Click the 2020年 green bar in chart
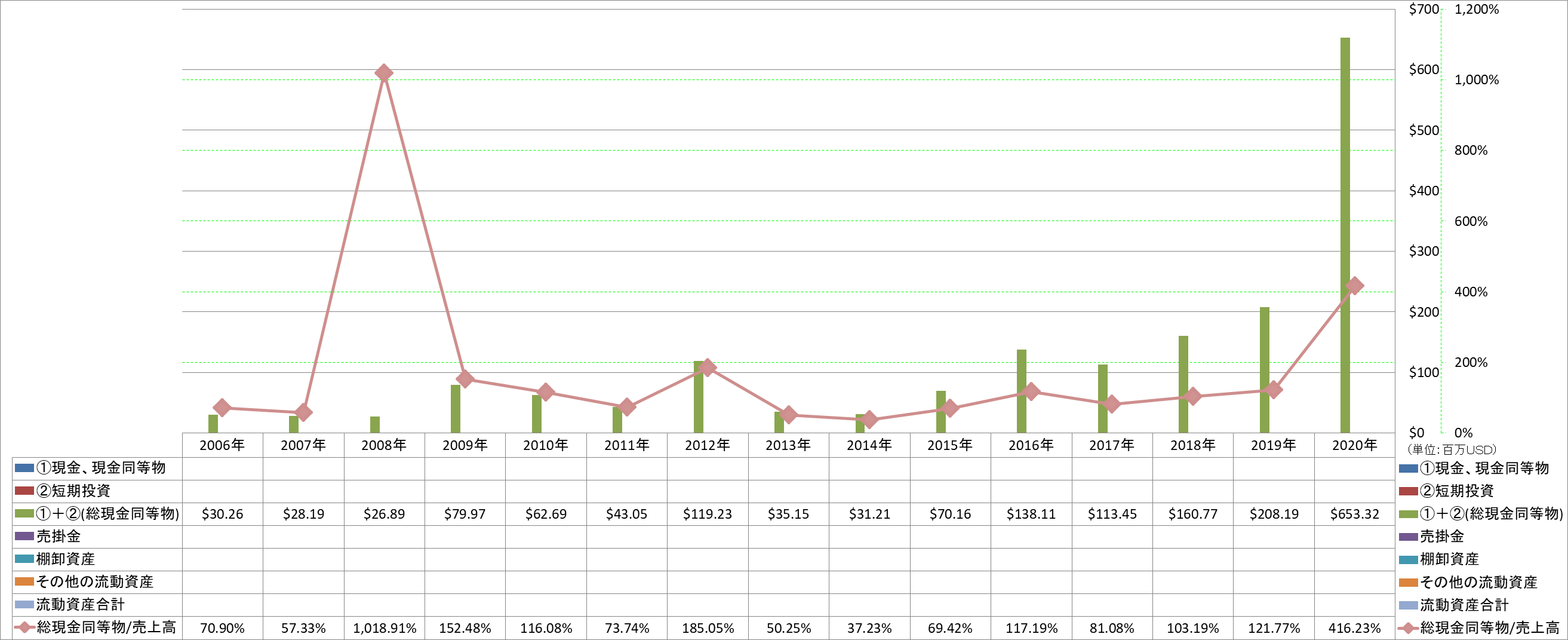 point(1345,235)
